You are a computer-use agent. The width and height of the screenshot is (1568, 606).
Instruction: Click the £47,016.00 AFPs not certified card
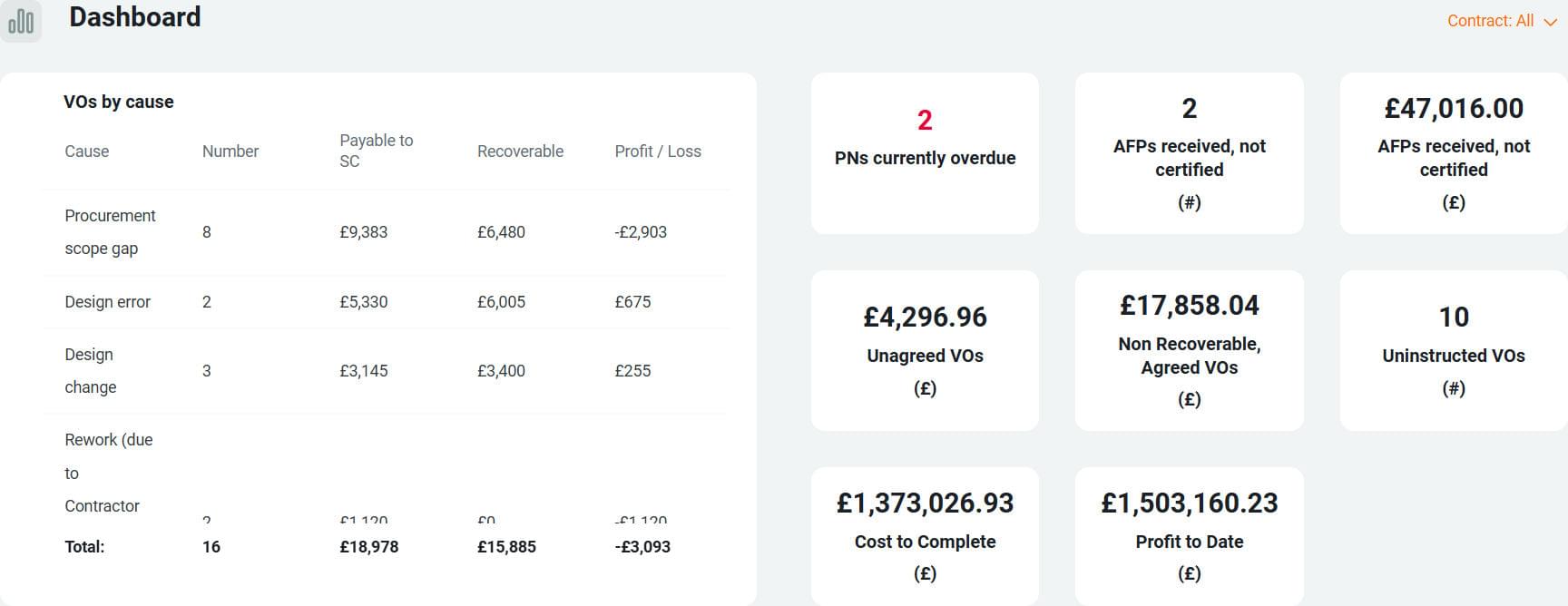(x=1453, y=152)
